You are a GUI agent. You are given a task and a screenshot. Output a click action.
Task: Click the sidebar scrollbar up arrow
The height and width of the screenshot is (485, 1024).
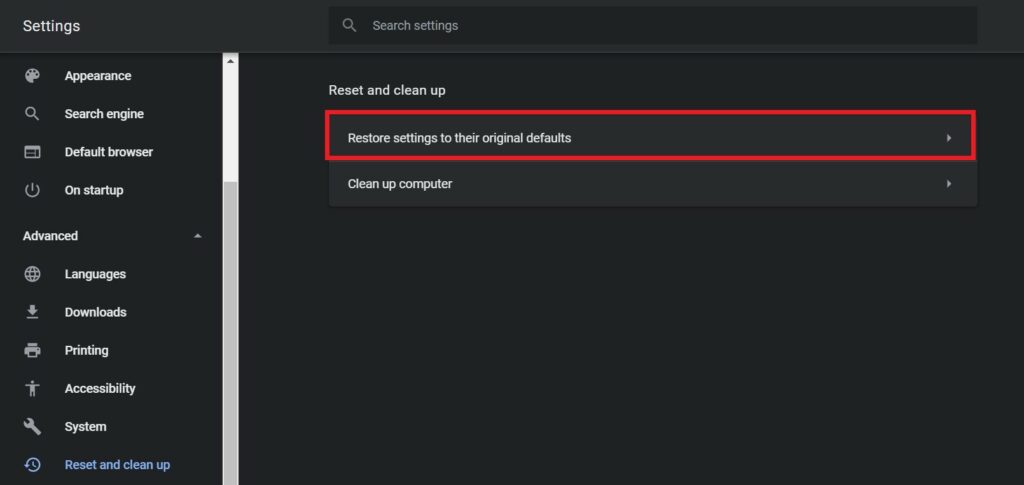pyautogui.click(x=230, y=61)
